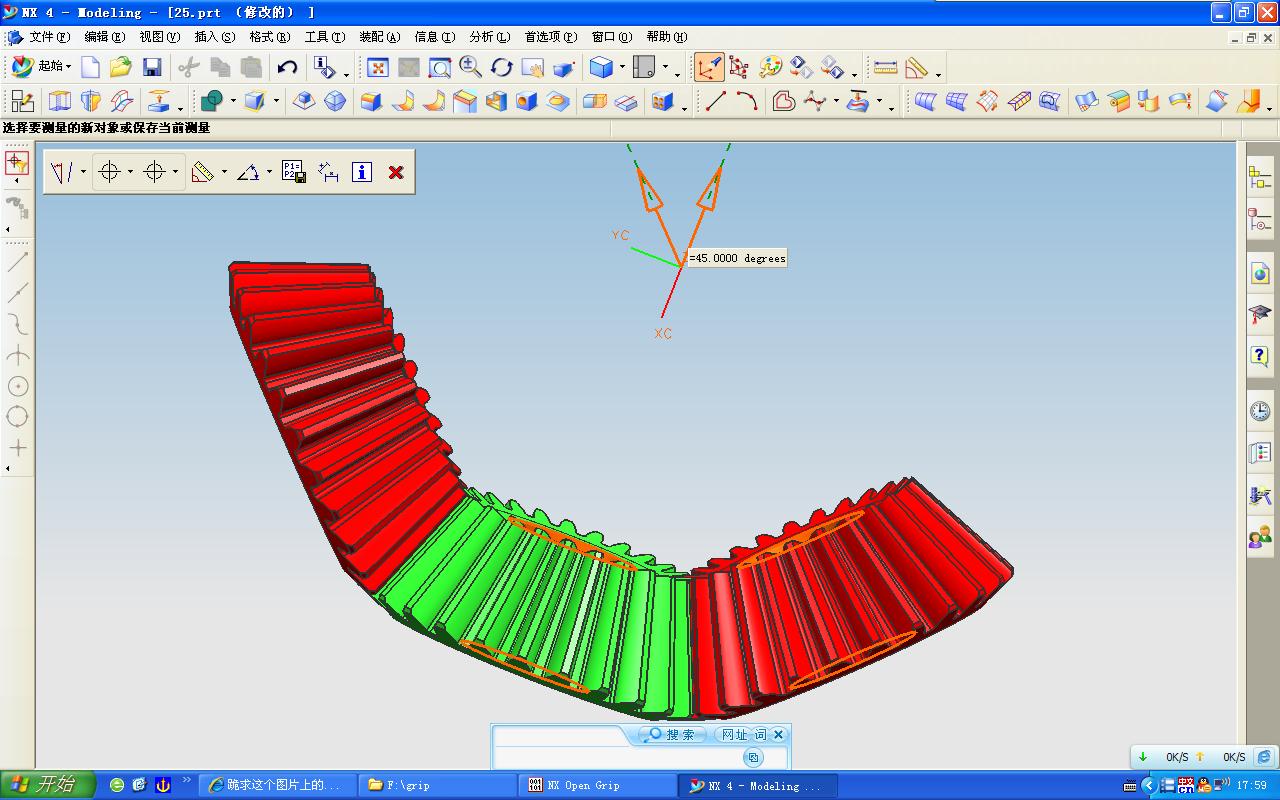Click the Arc curve icon
This screenshot has width=1280, height=800.
[x=746, y=101]
